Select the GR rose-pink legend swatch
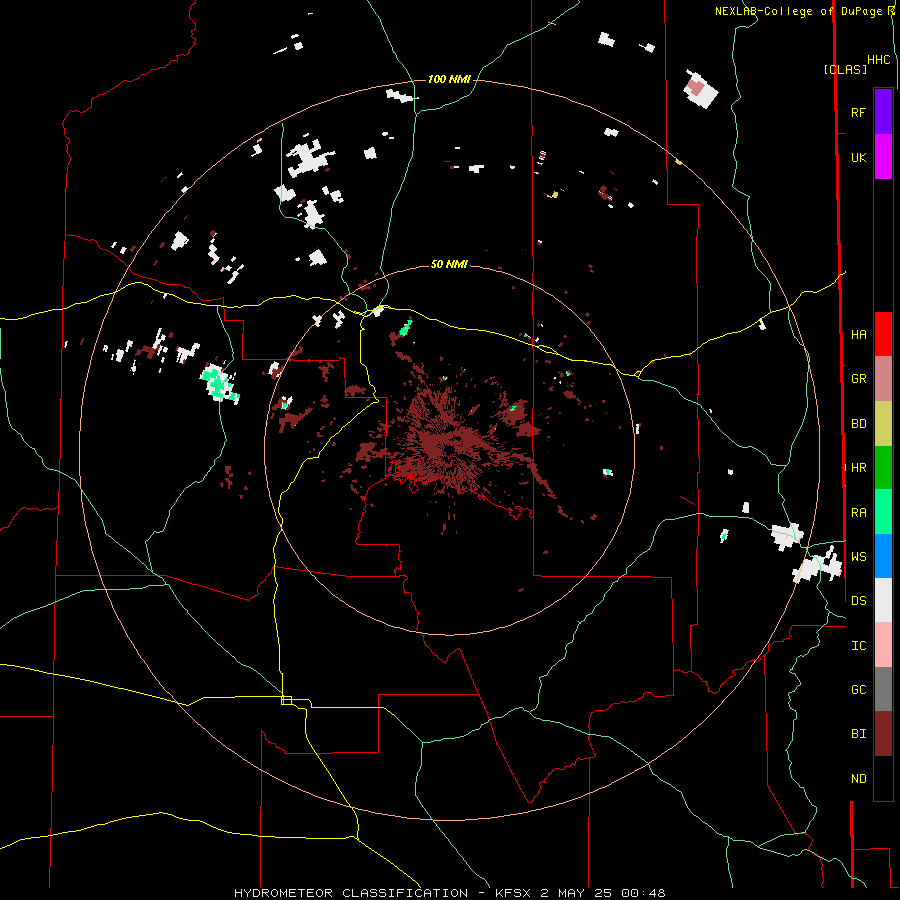Screen dimensions: 900x900 (x=883, y=379)
